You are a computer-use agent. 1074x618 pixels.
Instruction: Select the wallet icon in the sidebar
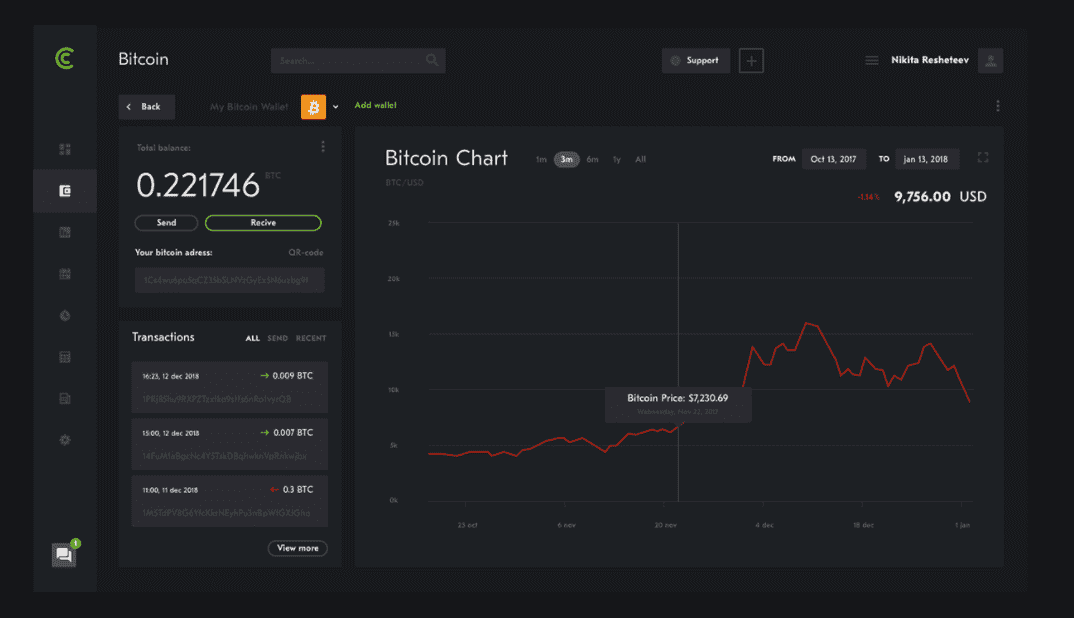tap(65, 191)
